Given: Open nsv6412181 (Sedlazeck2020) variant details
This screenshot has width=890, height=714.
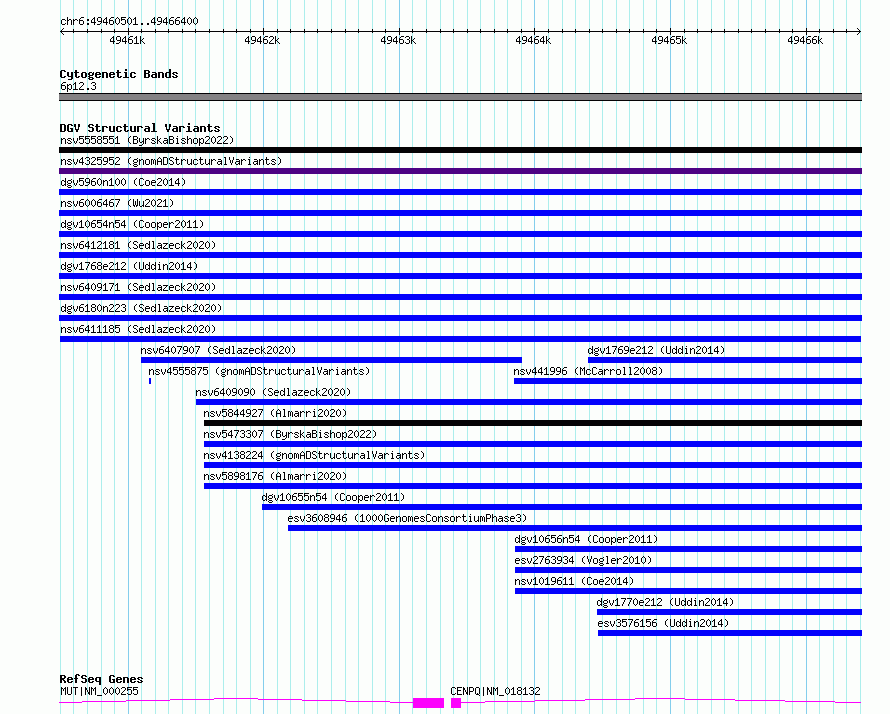Looking at the screenshot, I should point(138,245).
